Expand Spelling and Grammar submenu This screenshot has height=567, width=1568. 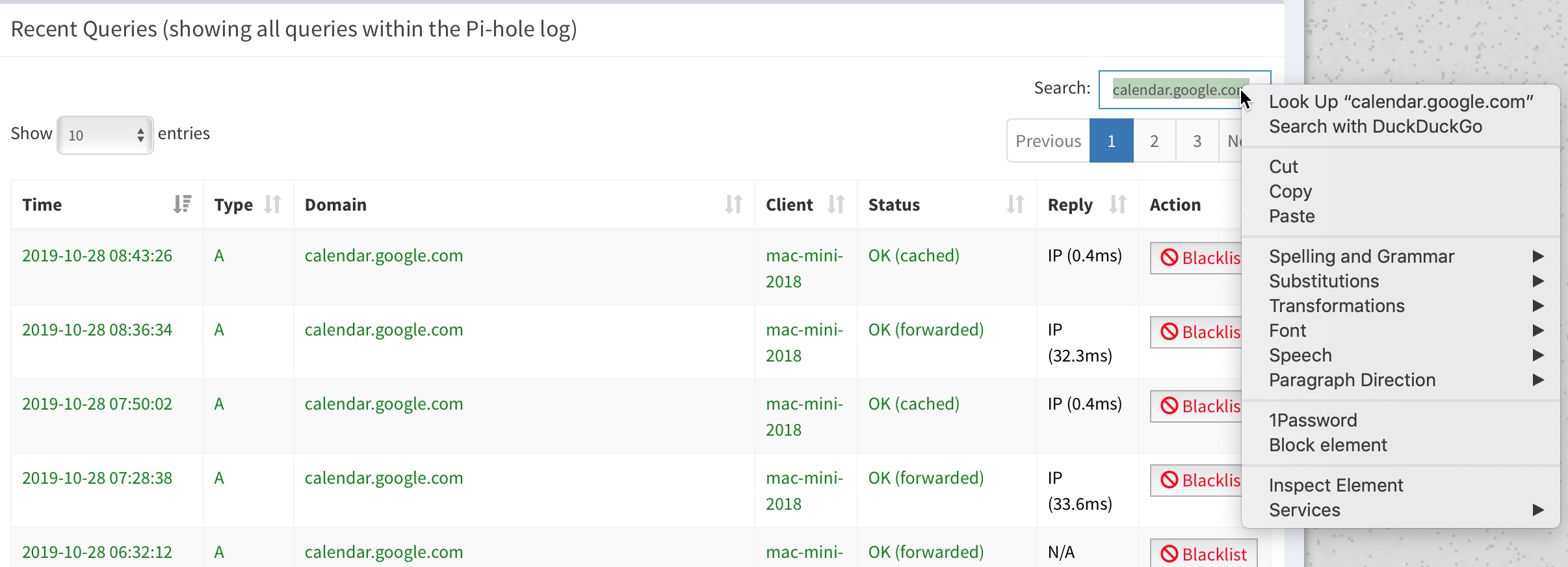(x=1401, y=256)
